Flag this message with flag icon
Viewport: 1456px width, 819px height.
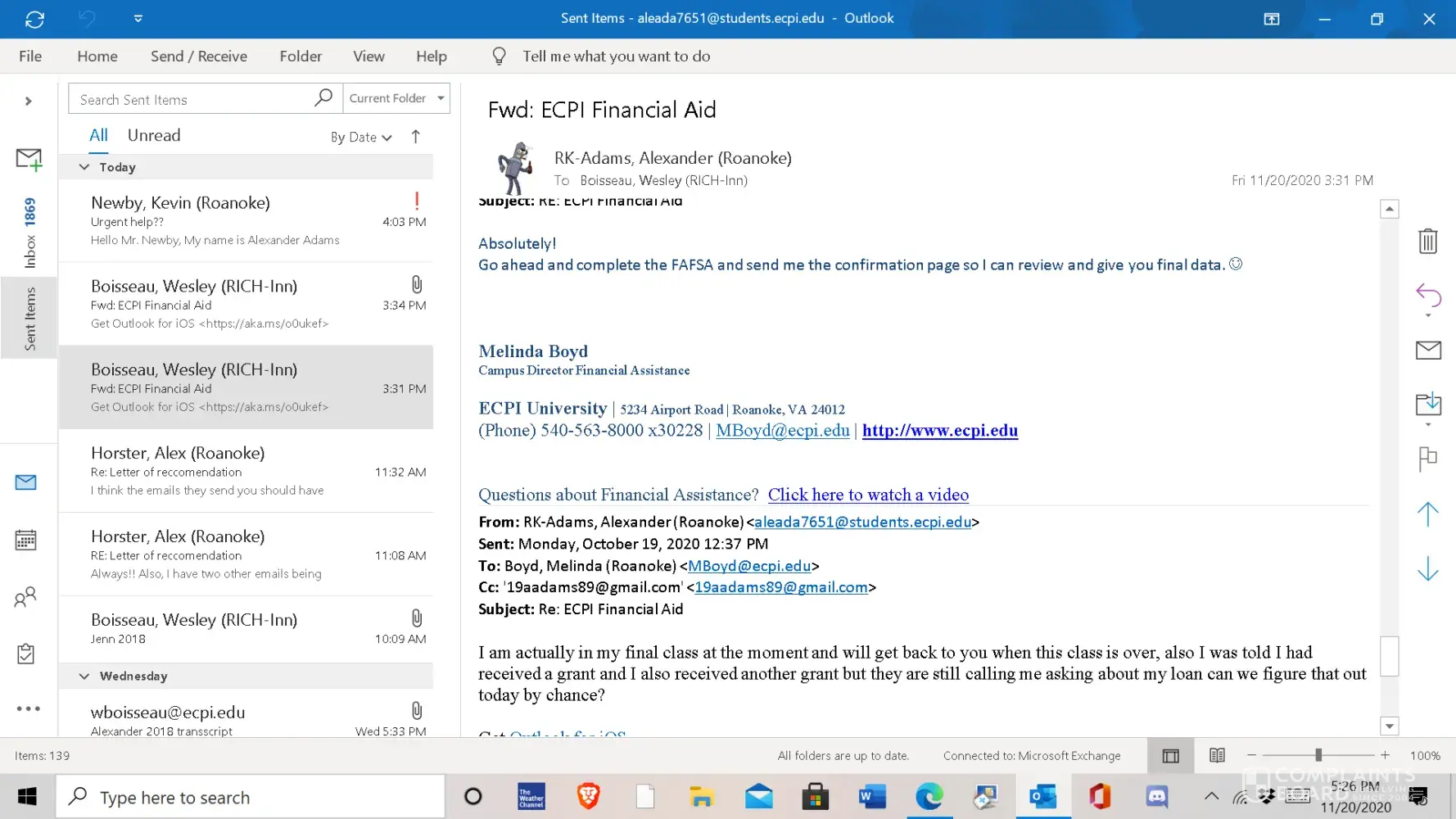click(x=1427, y=459)
